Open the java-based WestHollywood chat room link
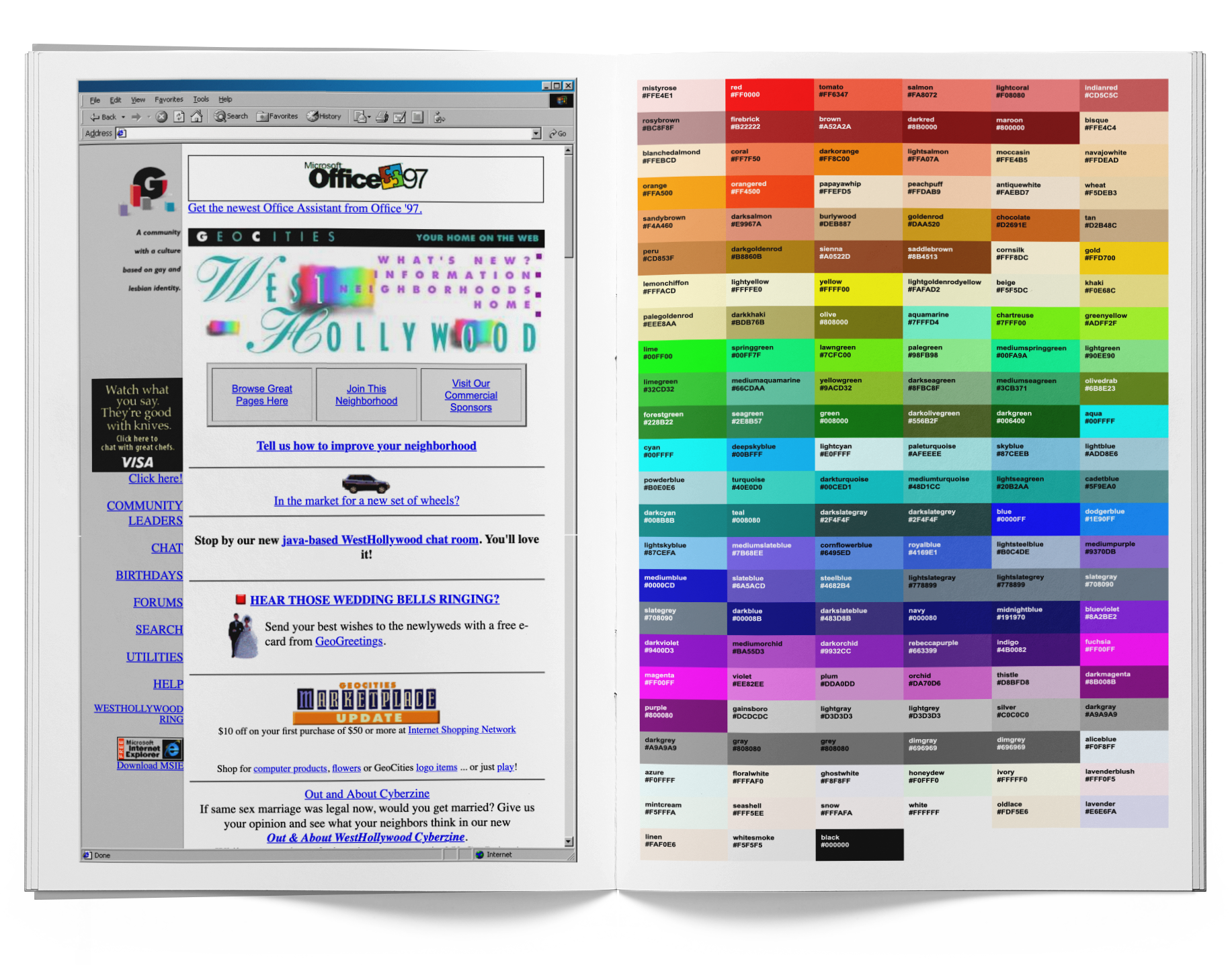Image resolution: width=1232 pixels, height=965 pixels. [380, 539]
